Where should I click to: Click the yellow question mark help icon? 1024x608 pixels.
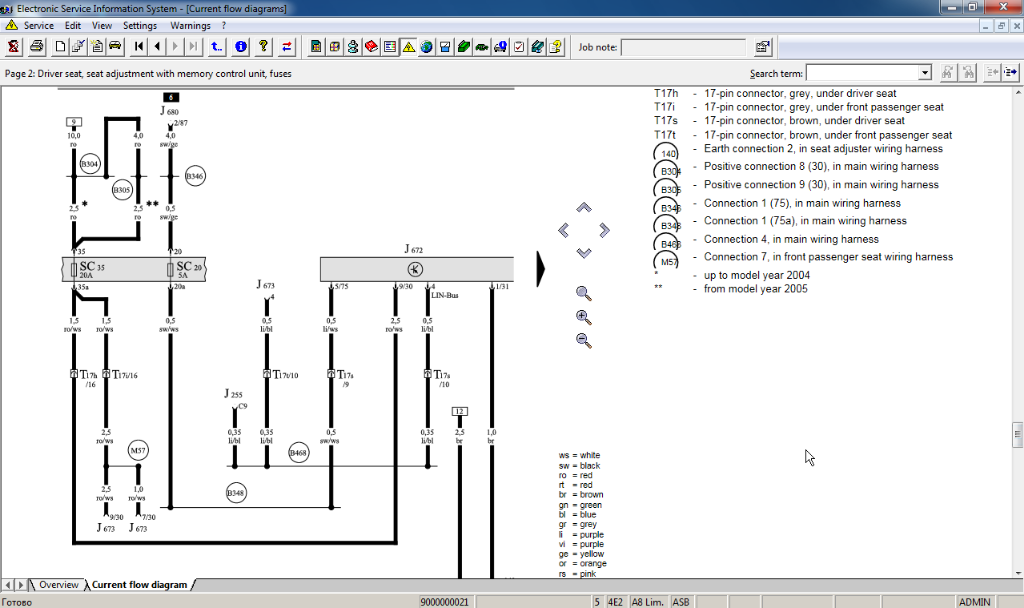pyautogui.click(x=263, y=47)
